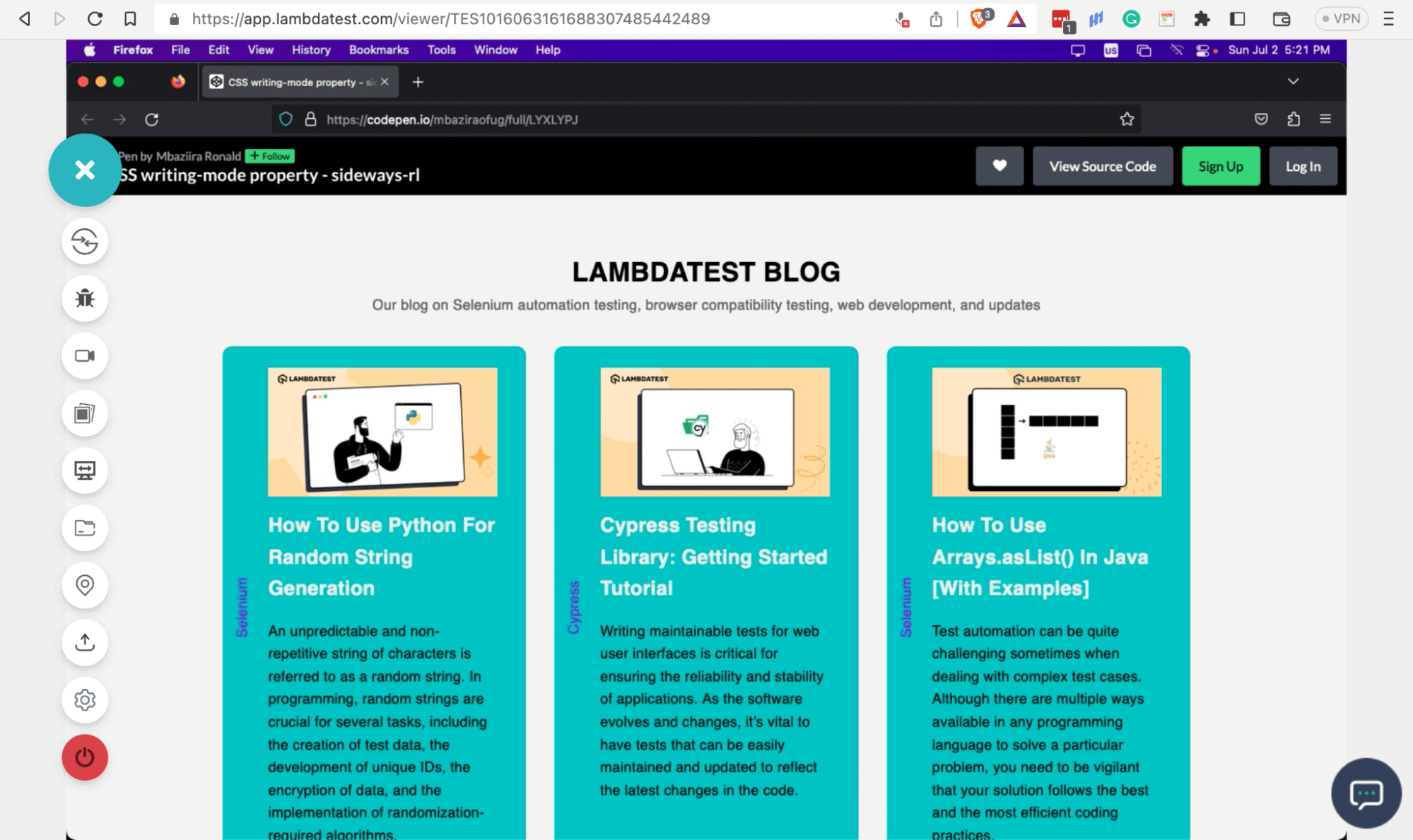The height and width of the screenshot is (840, 1413).
Task: Close the LambdaTest toolbar with X button
Action: [x=85, y=170]
